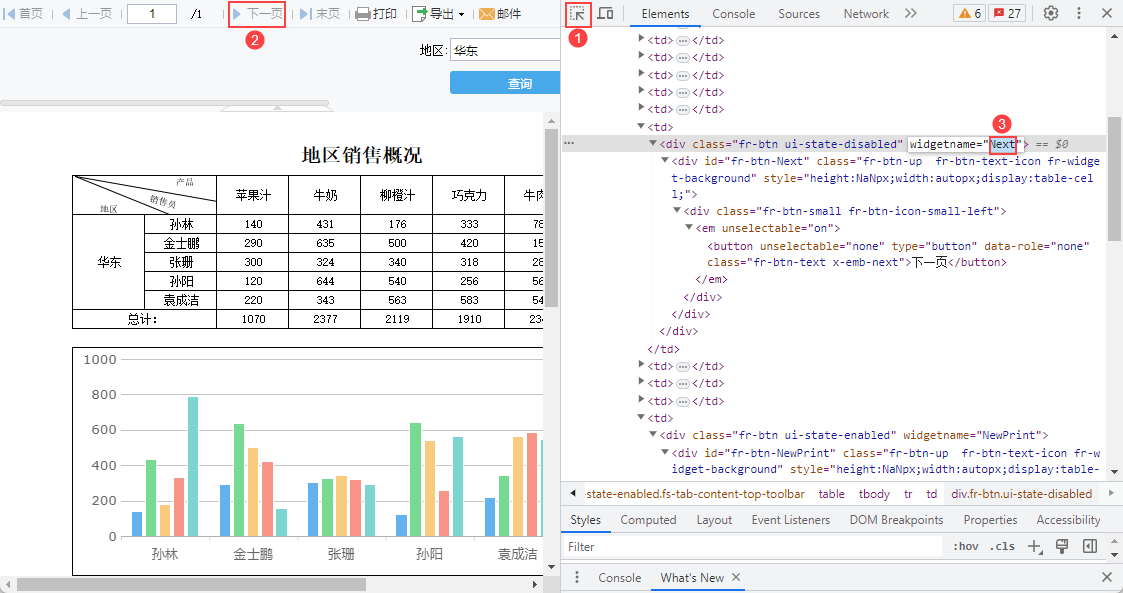
Task: Open the export (导出) dropdown
Action: coord(439,14)
